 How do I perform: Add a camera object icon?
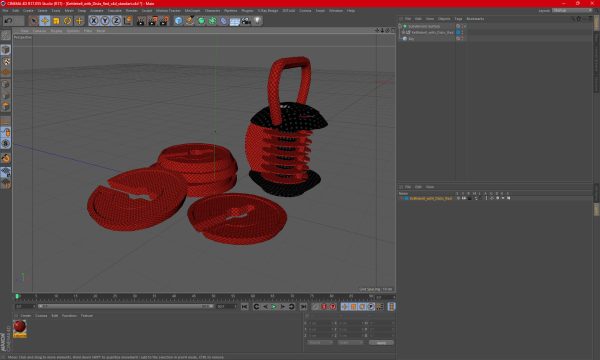(x=246, y=21)
